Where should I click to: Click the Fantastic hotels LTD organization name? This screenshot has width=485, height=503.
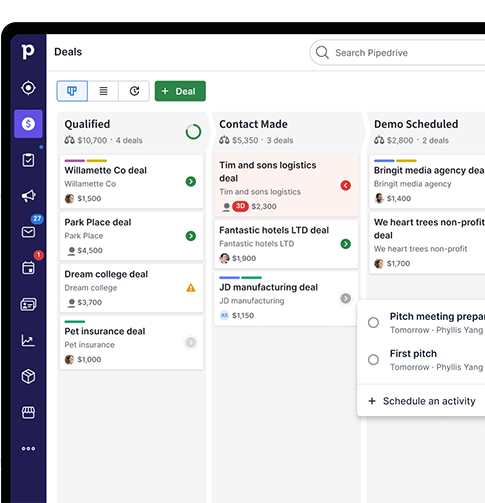click(257, 244)
